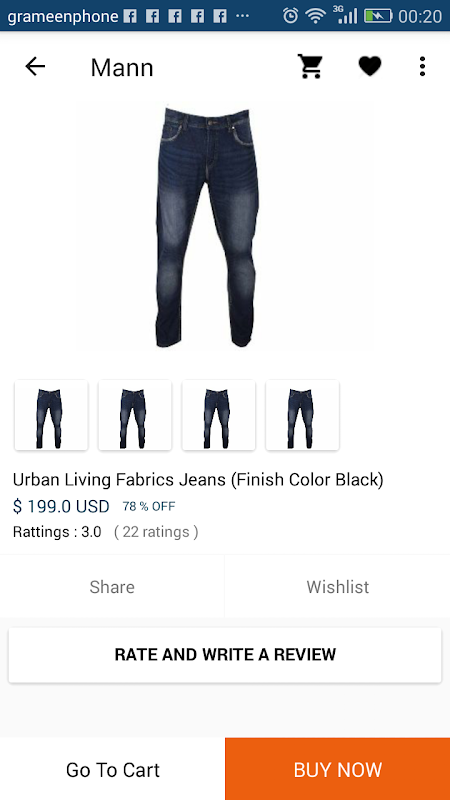This screenshot has height=800, width=450.
Task: Tap the alarm clock status icon
Action: (290, 16)
